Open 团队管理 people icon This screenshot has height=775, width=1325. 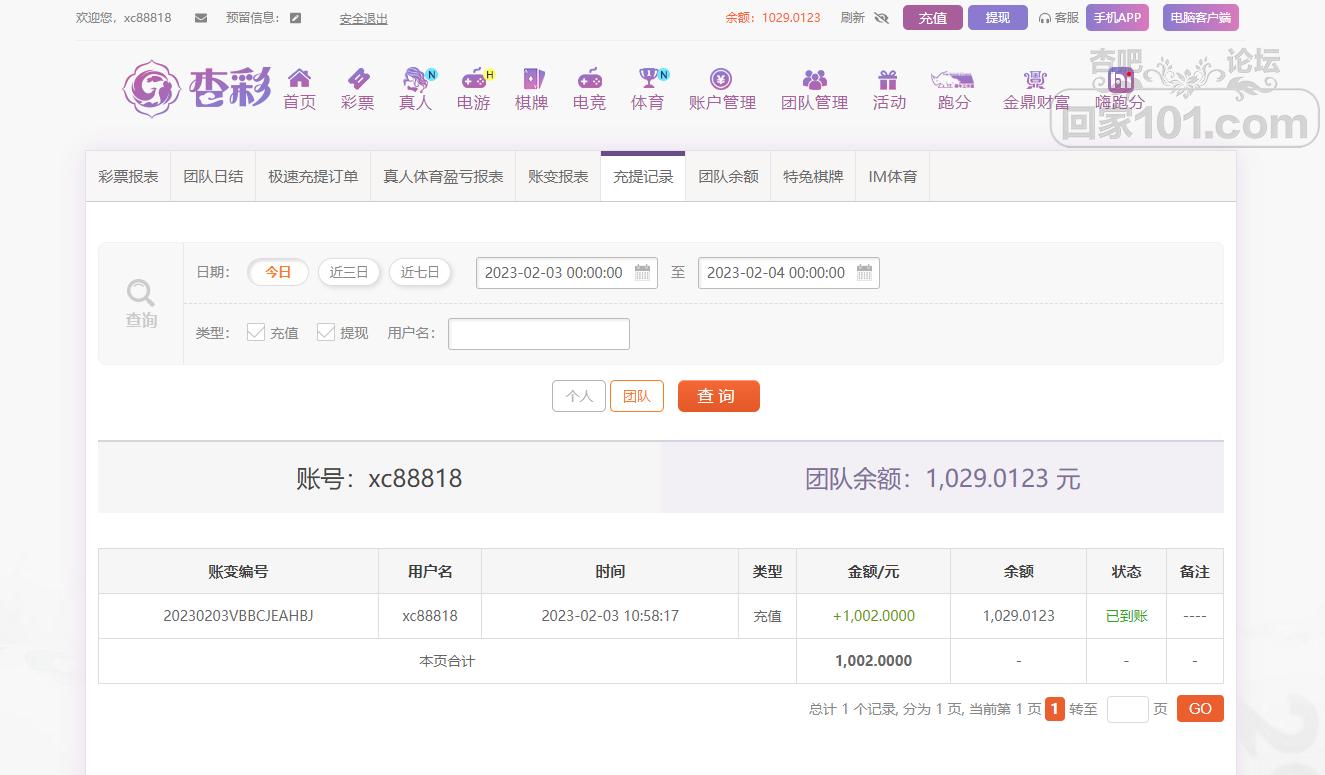(815, 79)
